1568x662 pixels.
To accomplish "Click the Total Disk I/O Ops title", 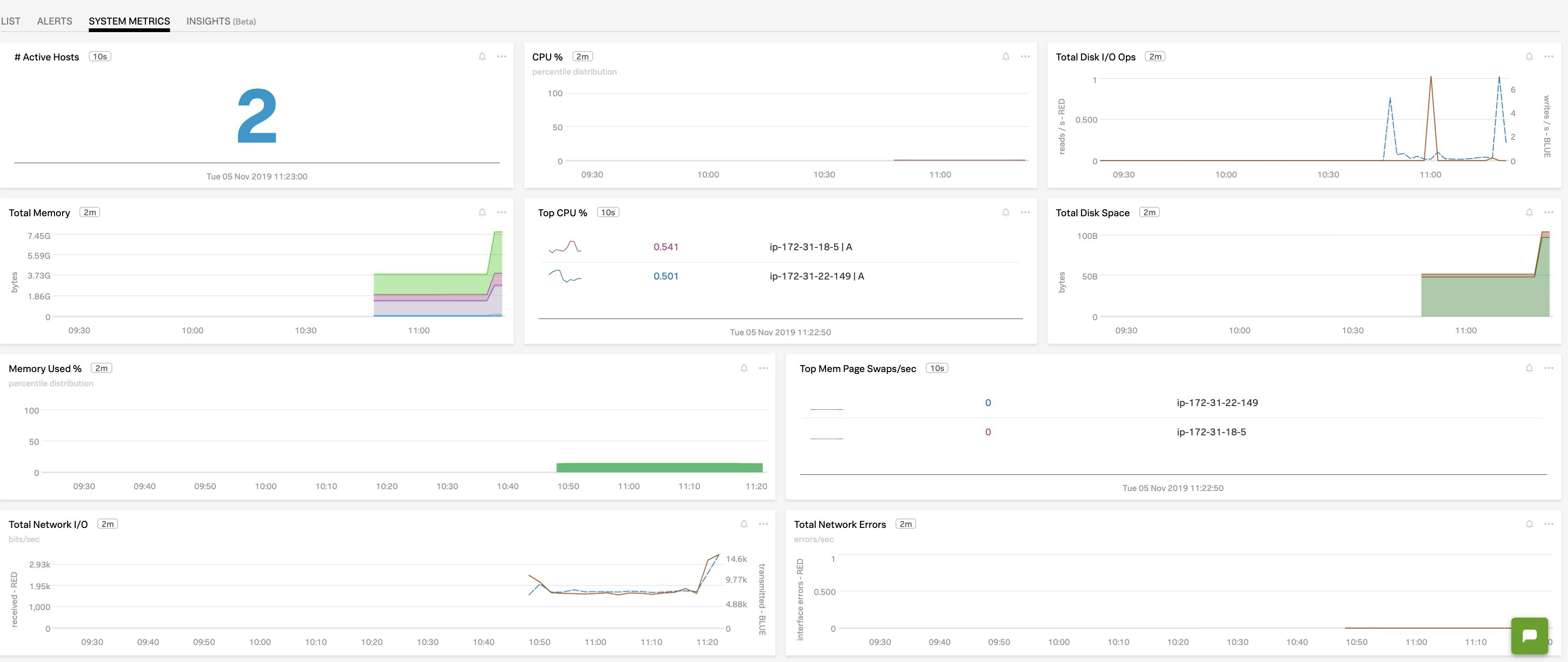I will 1096,57.
